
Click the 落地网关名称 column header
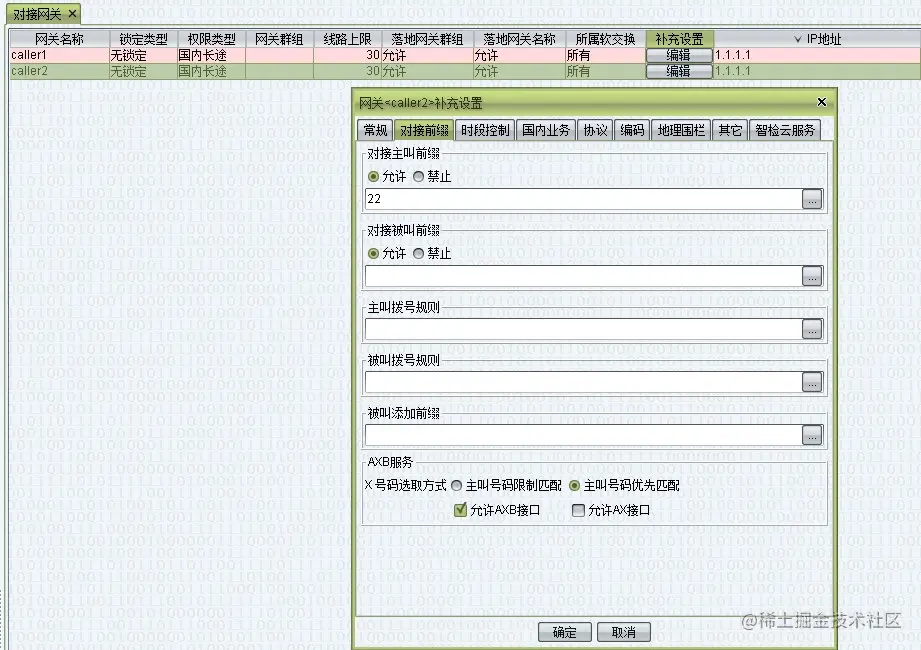tap(519, 39)
